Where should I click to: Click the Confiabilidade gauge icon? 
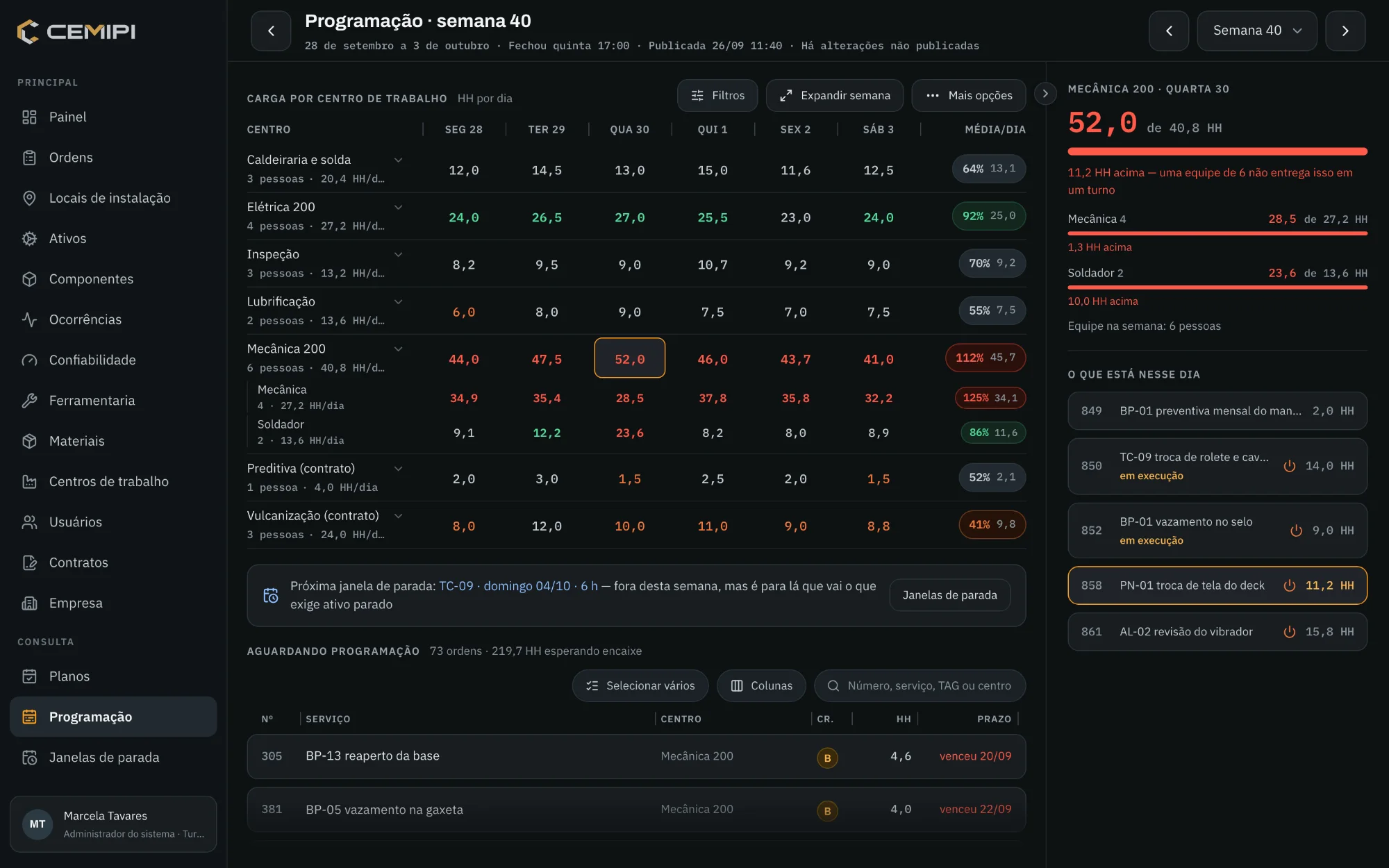tap(29, 360)
